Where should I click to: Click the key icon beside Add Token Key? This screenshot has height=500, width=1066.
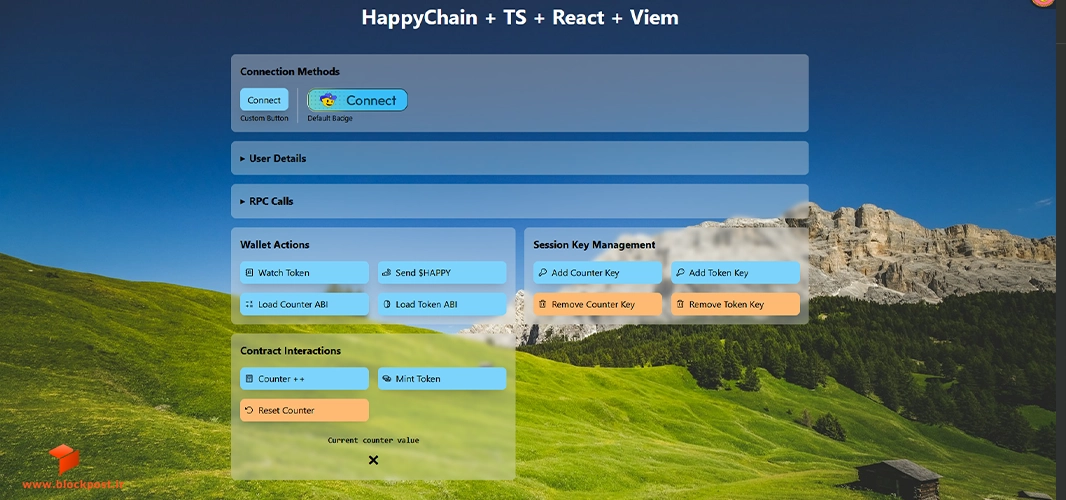coord(681,273)
